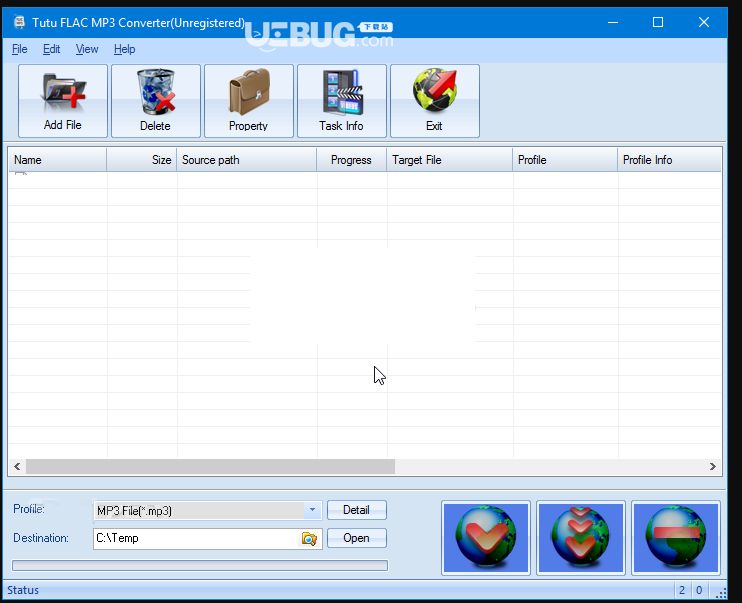Viewport: 742px width, 603px height.
Task: Click the globe with single red check
Action: tap(486, 538)
